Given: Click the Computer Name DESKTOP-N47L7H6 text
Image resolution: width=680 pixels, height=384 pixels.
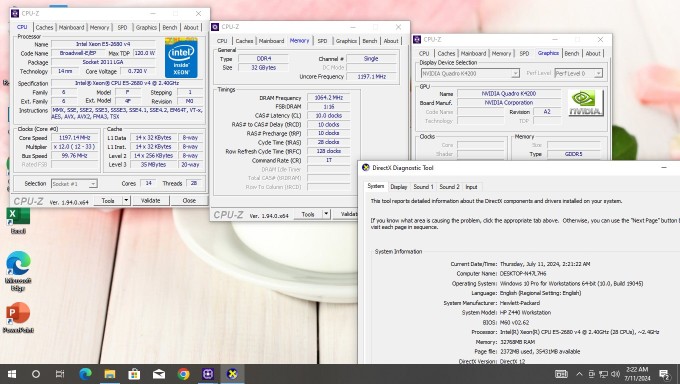Looking at the screenshot, I should coord(523,274).
